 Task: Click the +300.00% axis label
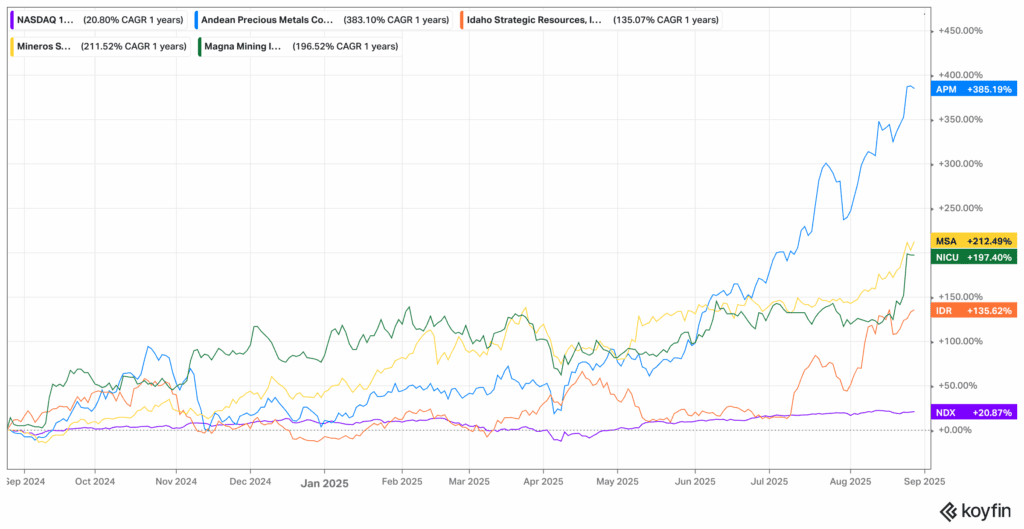click(961, 164)
